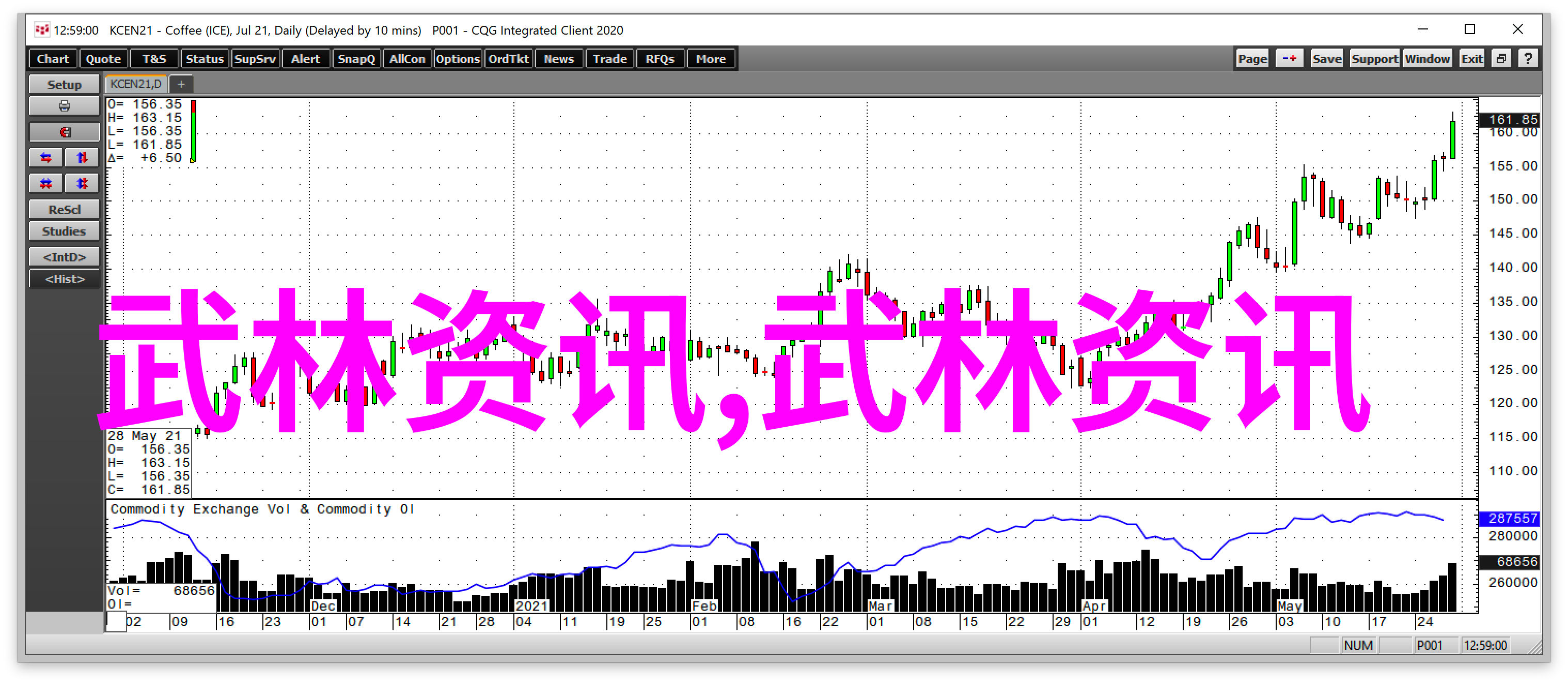Image resolution: width=1568 pixels, height=684 pixels.
Task: Click the Δ= +6.50 change value
Action: [x=145, y=159]
